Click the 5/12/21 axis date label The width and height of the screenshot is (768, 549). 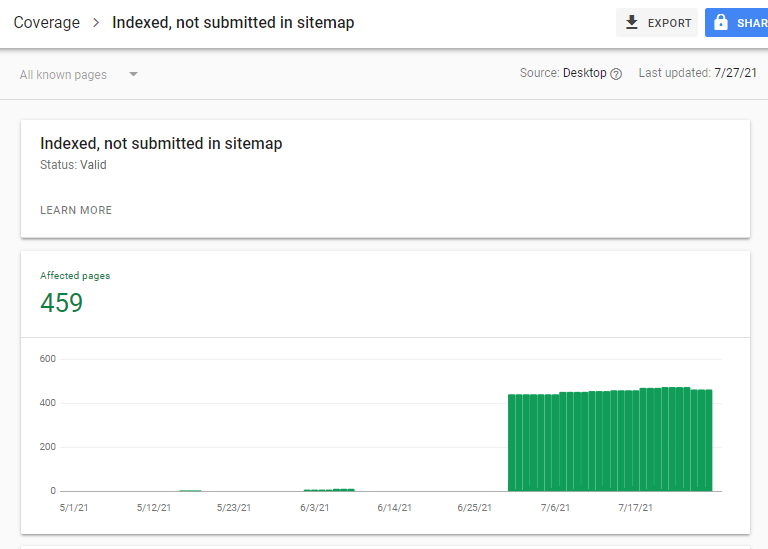click(x=154, y=508)
